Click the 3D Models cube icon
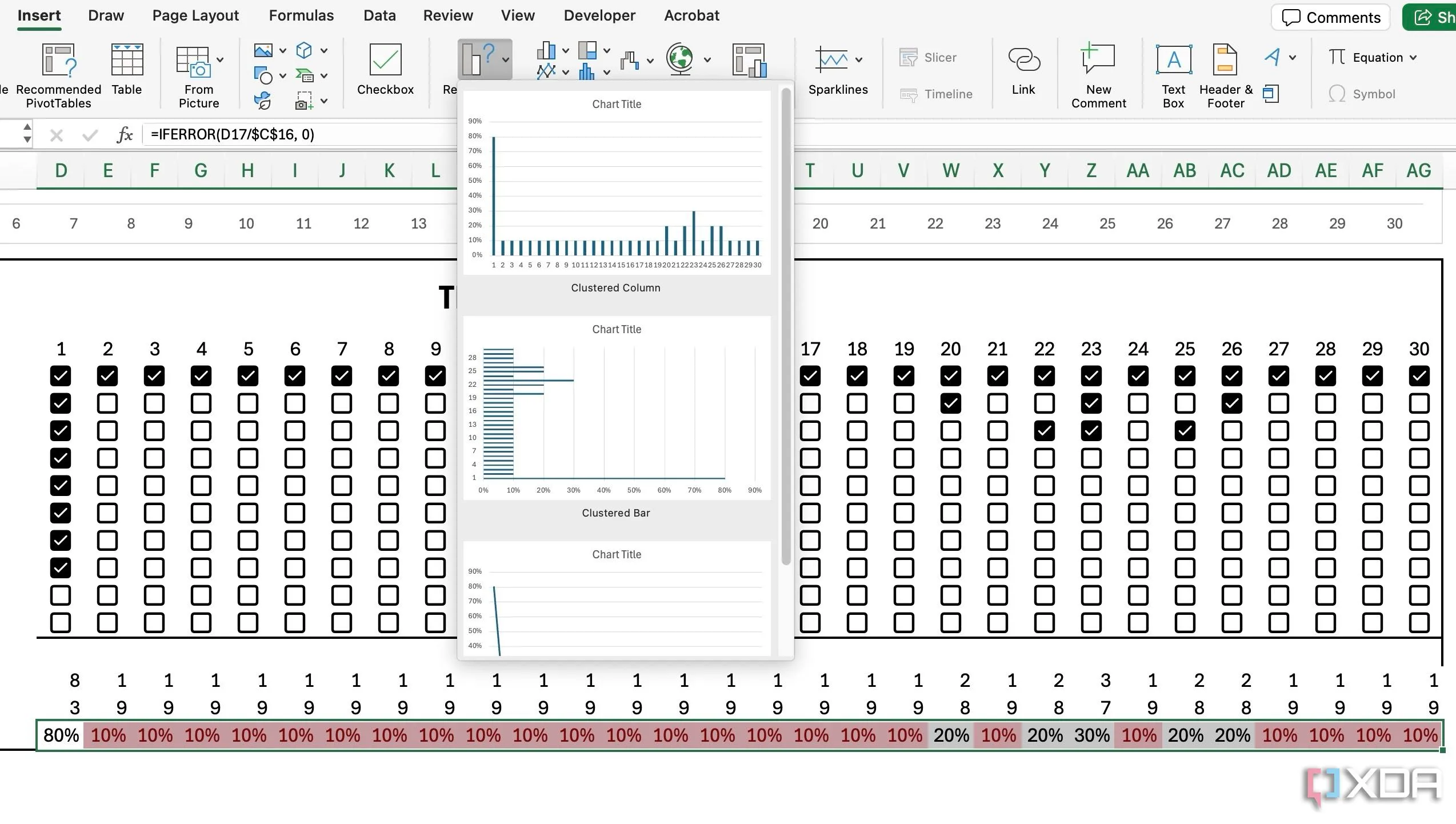 tap(304, 50)
